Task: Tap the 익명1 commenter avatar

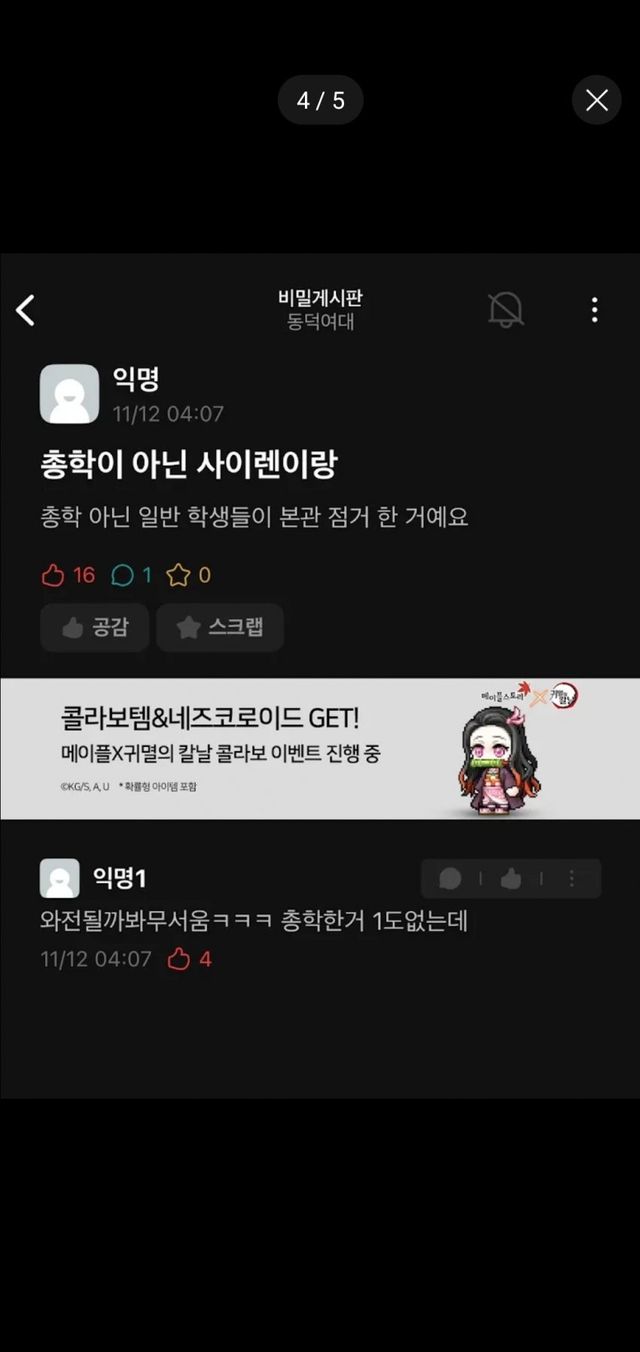Action: click(x=60, y=878)
